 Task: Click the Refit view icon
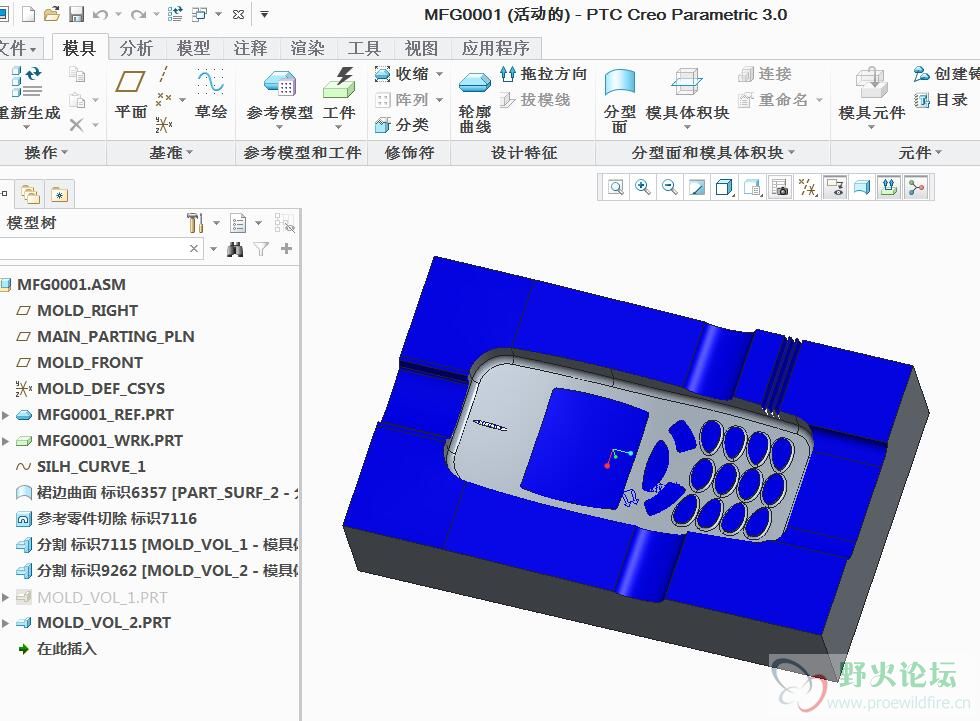coord(616,187)
